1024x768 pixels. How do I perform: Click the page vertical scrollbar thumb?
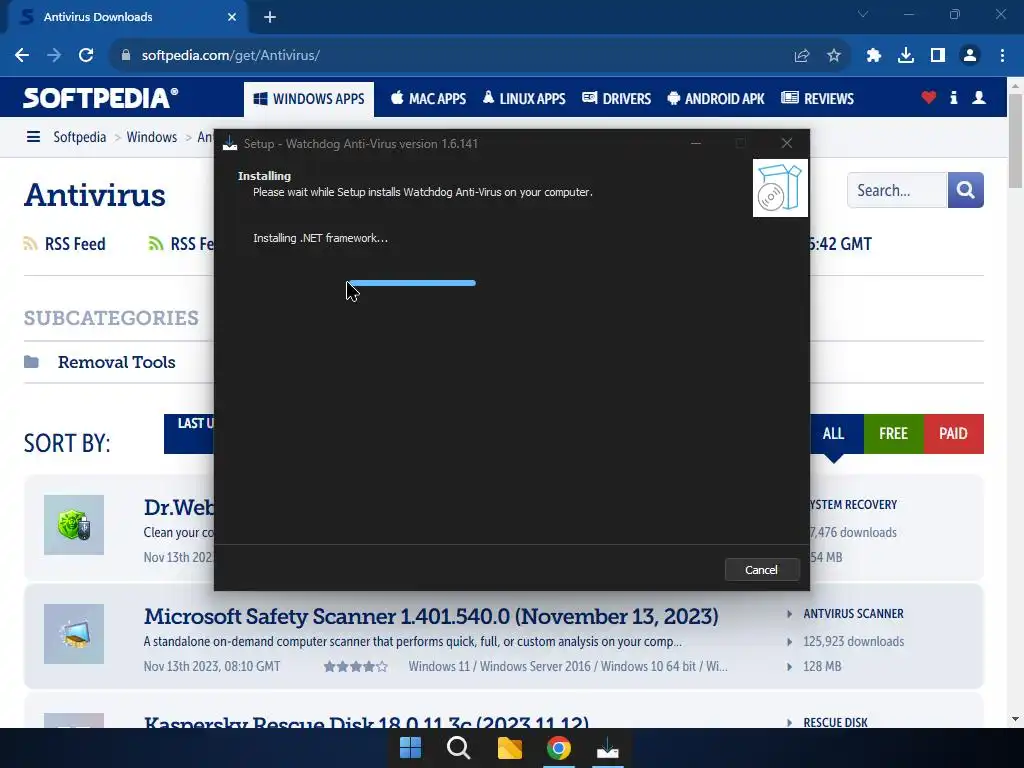click(x=1016, y=140)
